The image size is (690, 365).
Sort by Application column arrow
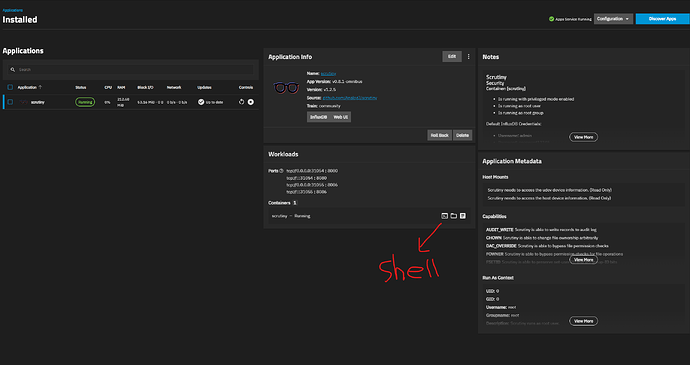40,87
